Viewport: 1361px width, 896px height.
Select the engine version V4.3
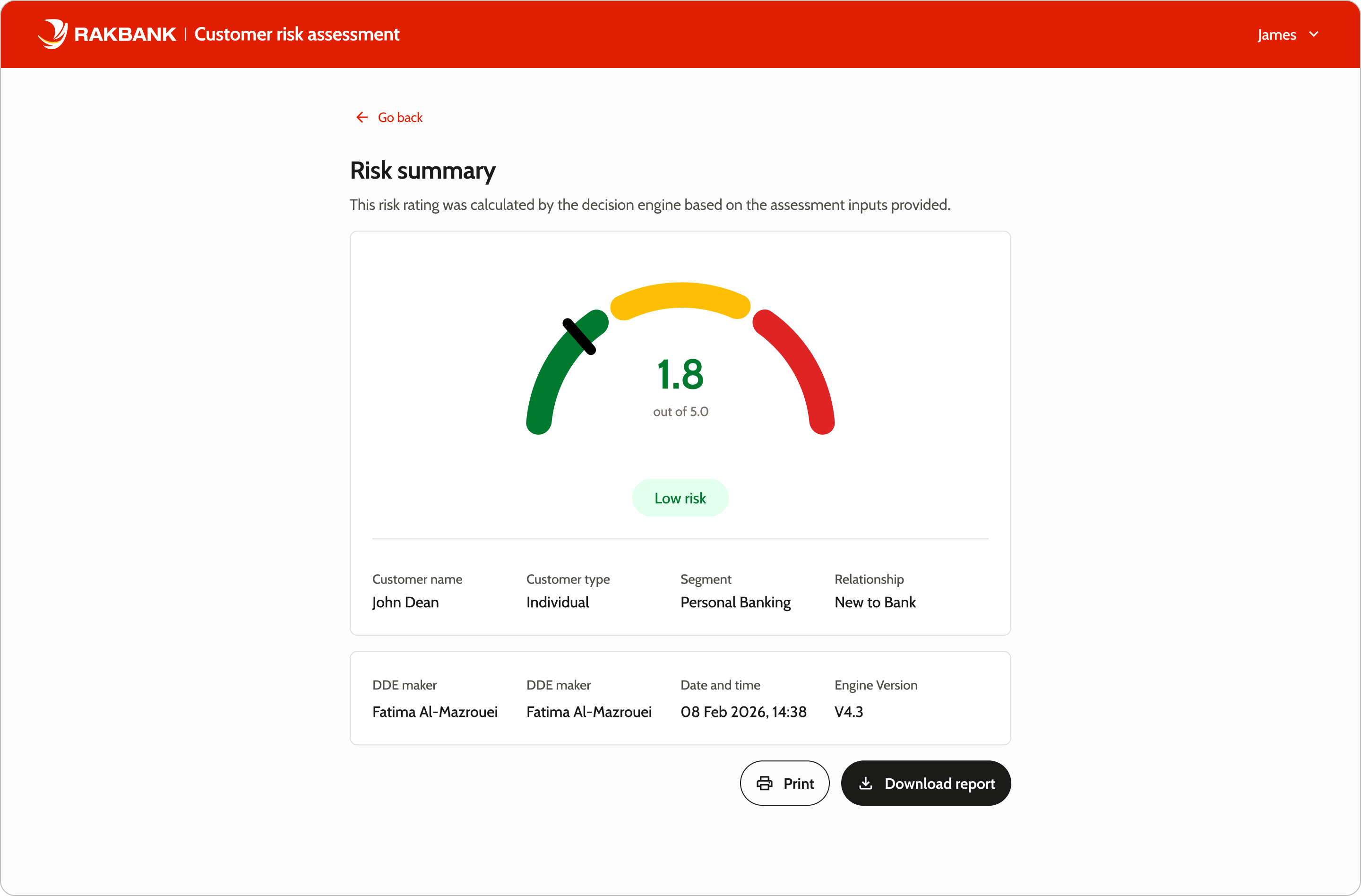click(x=849, y=713)
